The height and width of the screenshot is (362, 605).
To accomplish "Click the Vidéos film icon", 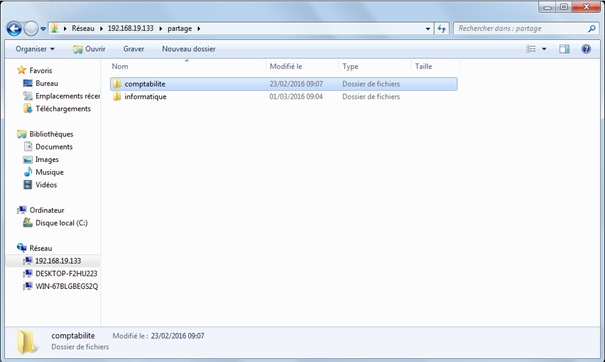I will (28, 184).
